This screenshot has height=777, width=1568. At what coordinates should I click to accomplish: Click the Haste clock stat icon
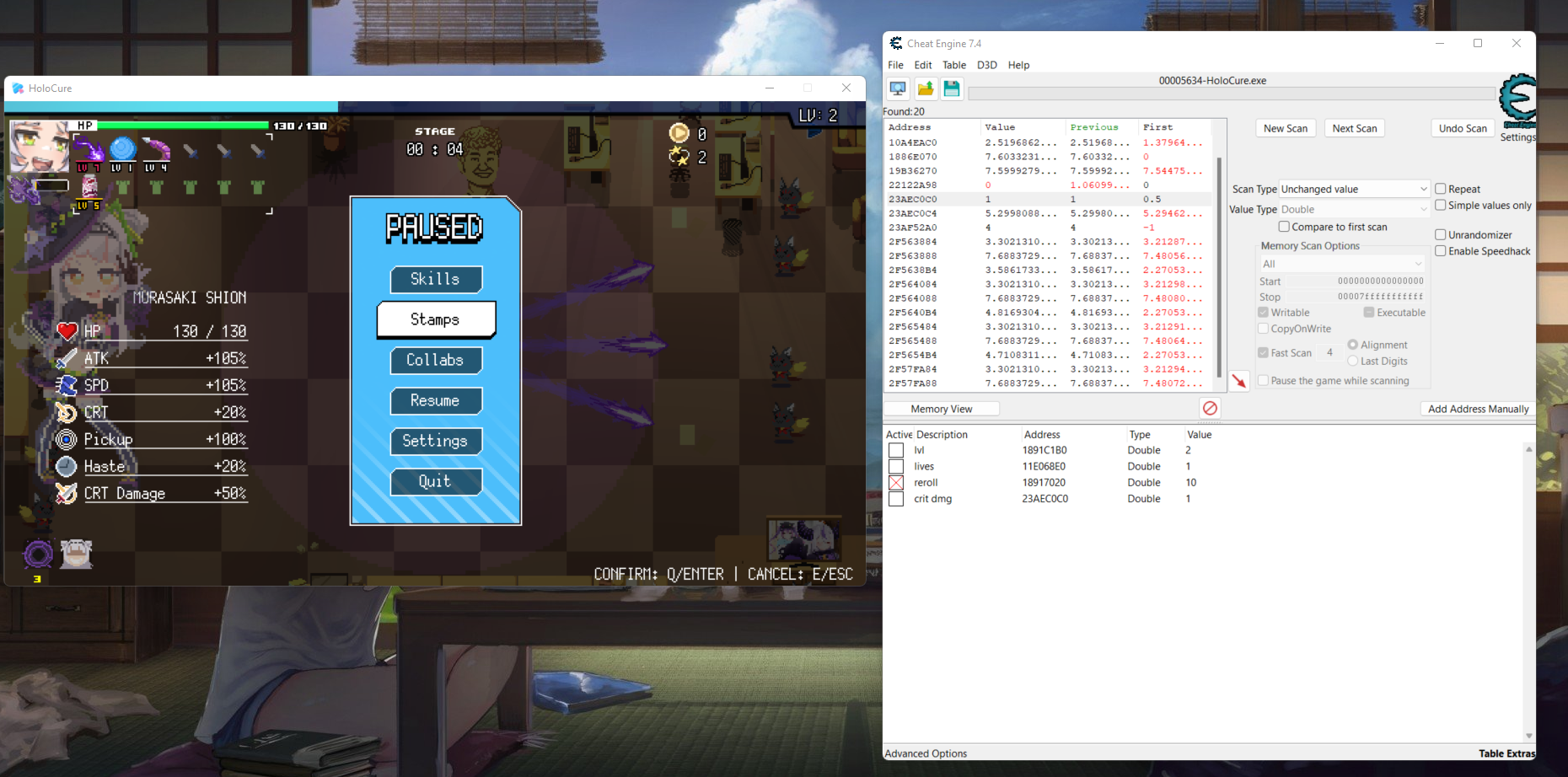pos(66,466)
